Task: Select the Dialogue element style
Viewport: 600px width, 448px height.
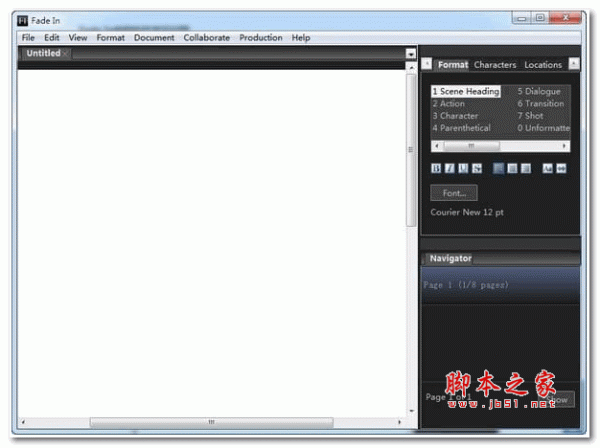Action: [x=539, y=91]
